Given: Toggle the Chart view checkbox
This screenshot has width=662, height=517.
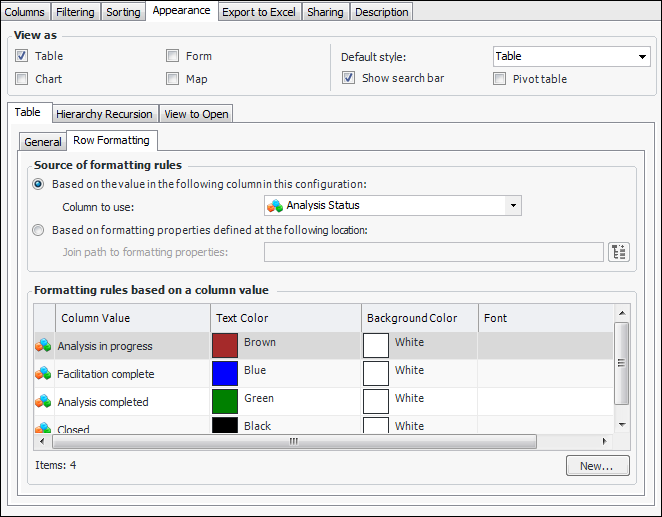Looking at the screenshot, I should point(22,79).
